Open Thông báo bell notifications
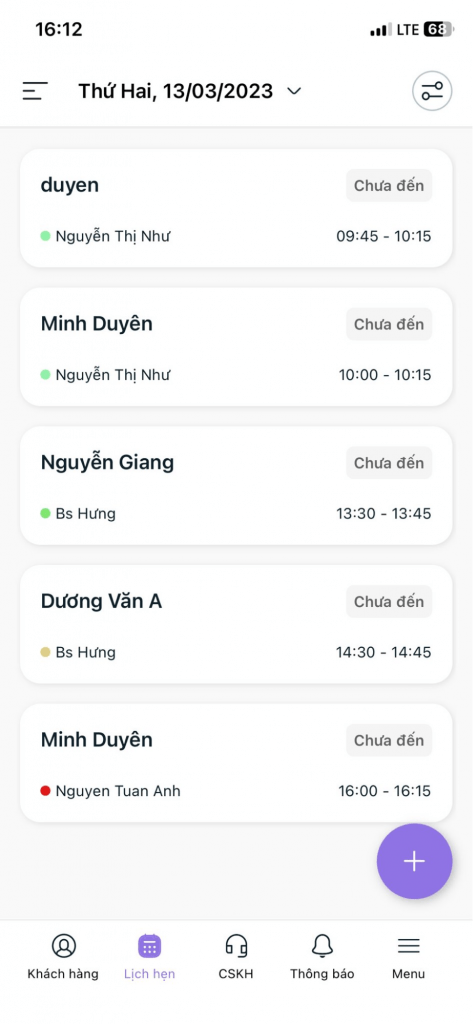 pos(322,946)
